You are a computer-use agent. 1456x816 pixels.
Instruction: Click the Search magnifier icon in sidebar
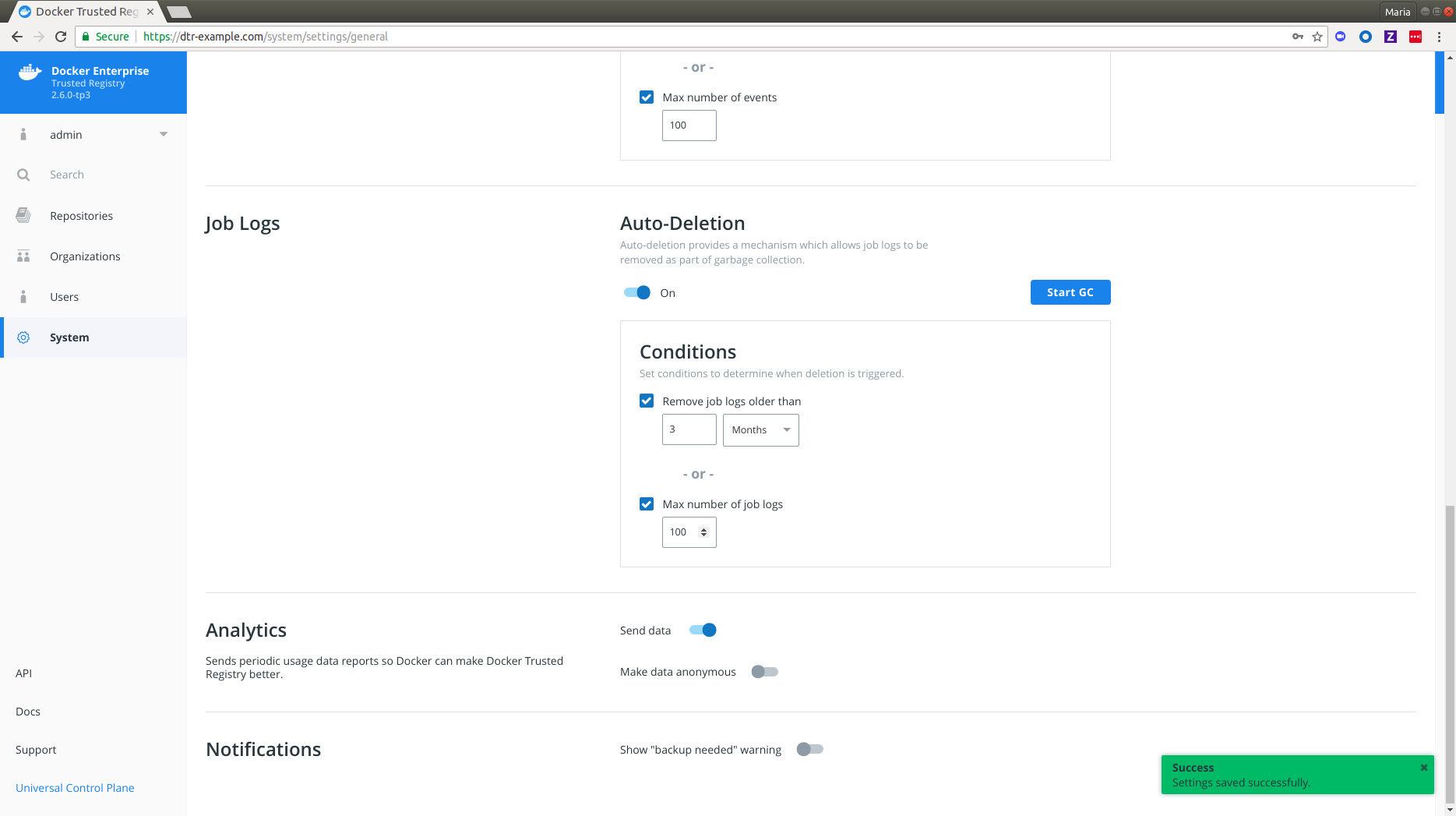[x=23, y=175]
